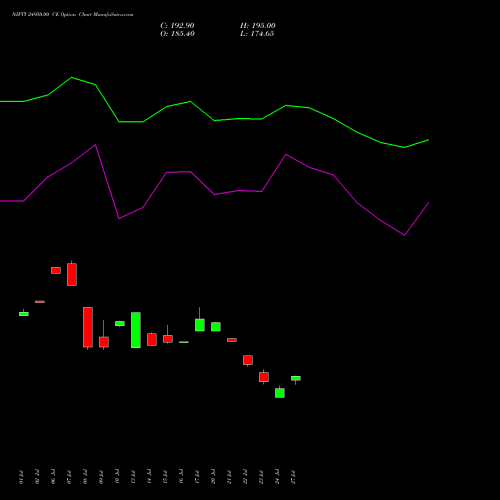The height and width of the screenshot is (500, 500).
Task: Select the 01 Jul date axis label
Action: tap(21, 477)
